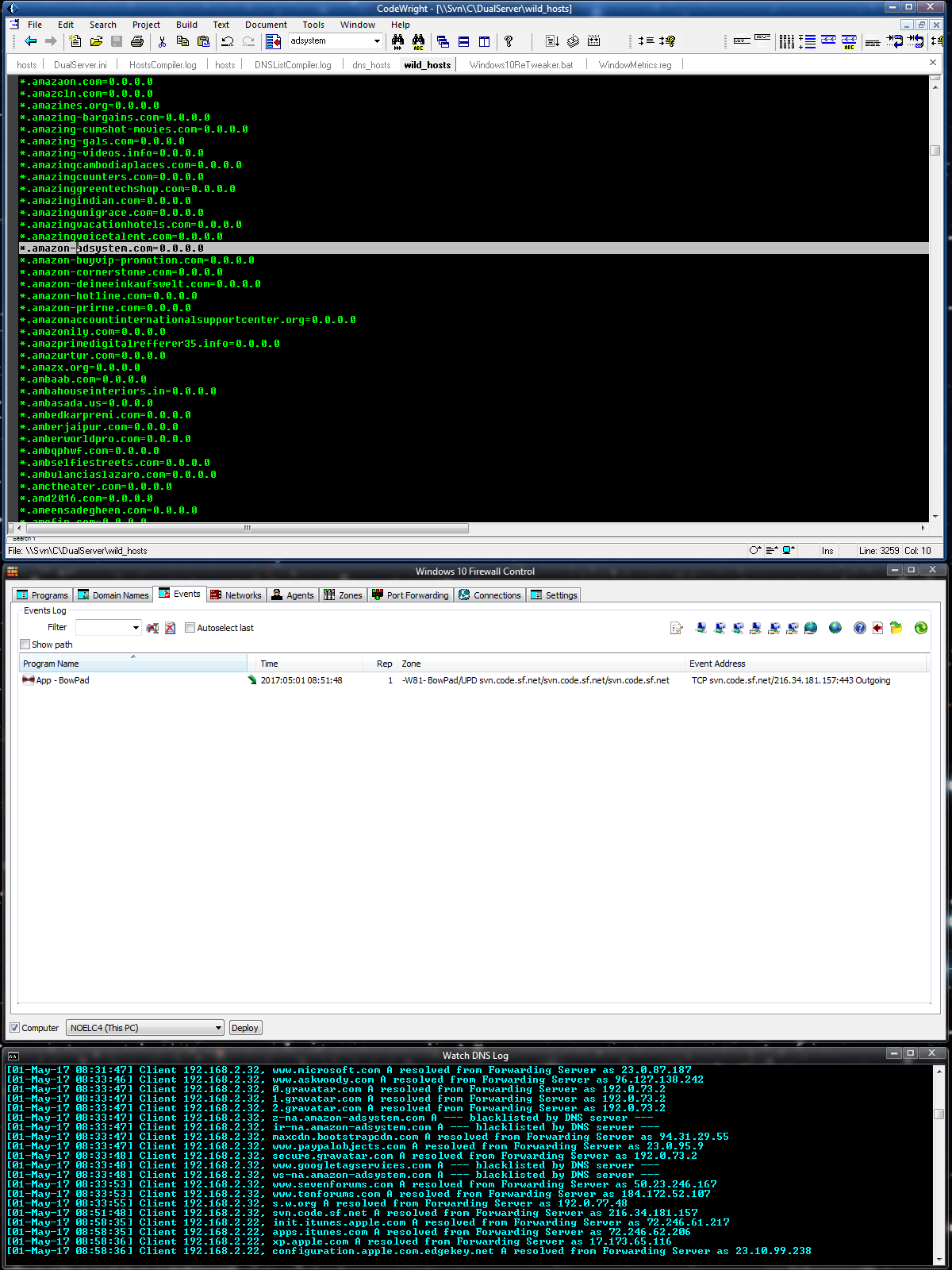Click the Print icon in CodeWright toolbar
This screenshot has width=952, height=1270.
click(137, 41)
